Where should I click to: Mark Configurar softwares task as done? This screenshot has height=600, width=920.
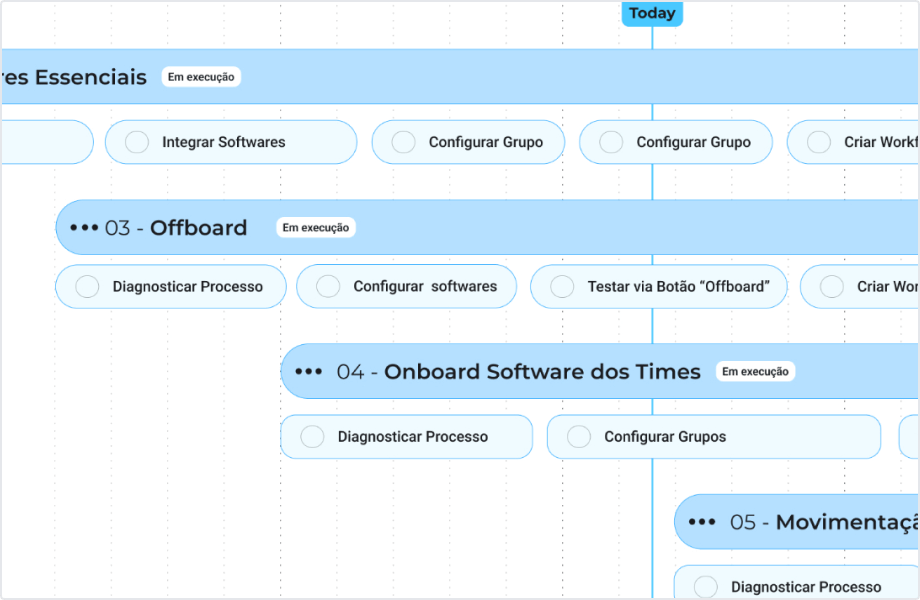tap(328, 286)
